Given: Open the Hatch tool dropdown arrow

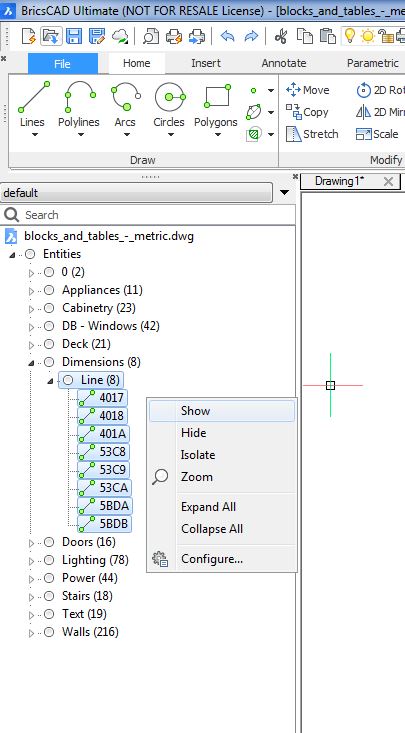Looking at the screenshot, I should click(x=271, y=135).
